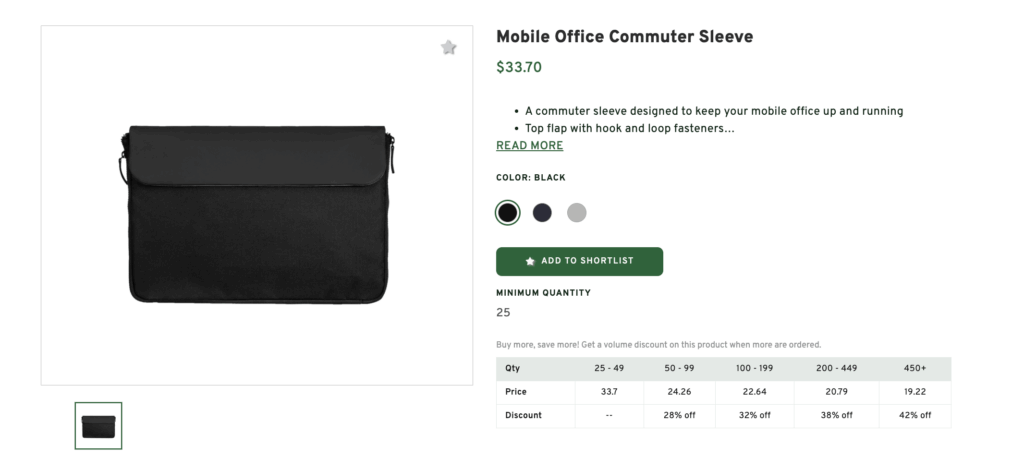Click the star favorite icon on product image
This screenshot has height=457, width=1024.
[x=449, y=47]
